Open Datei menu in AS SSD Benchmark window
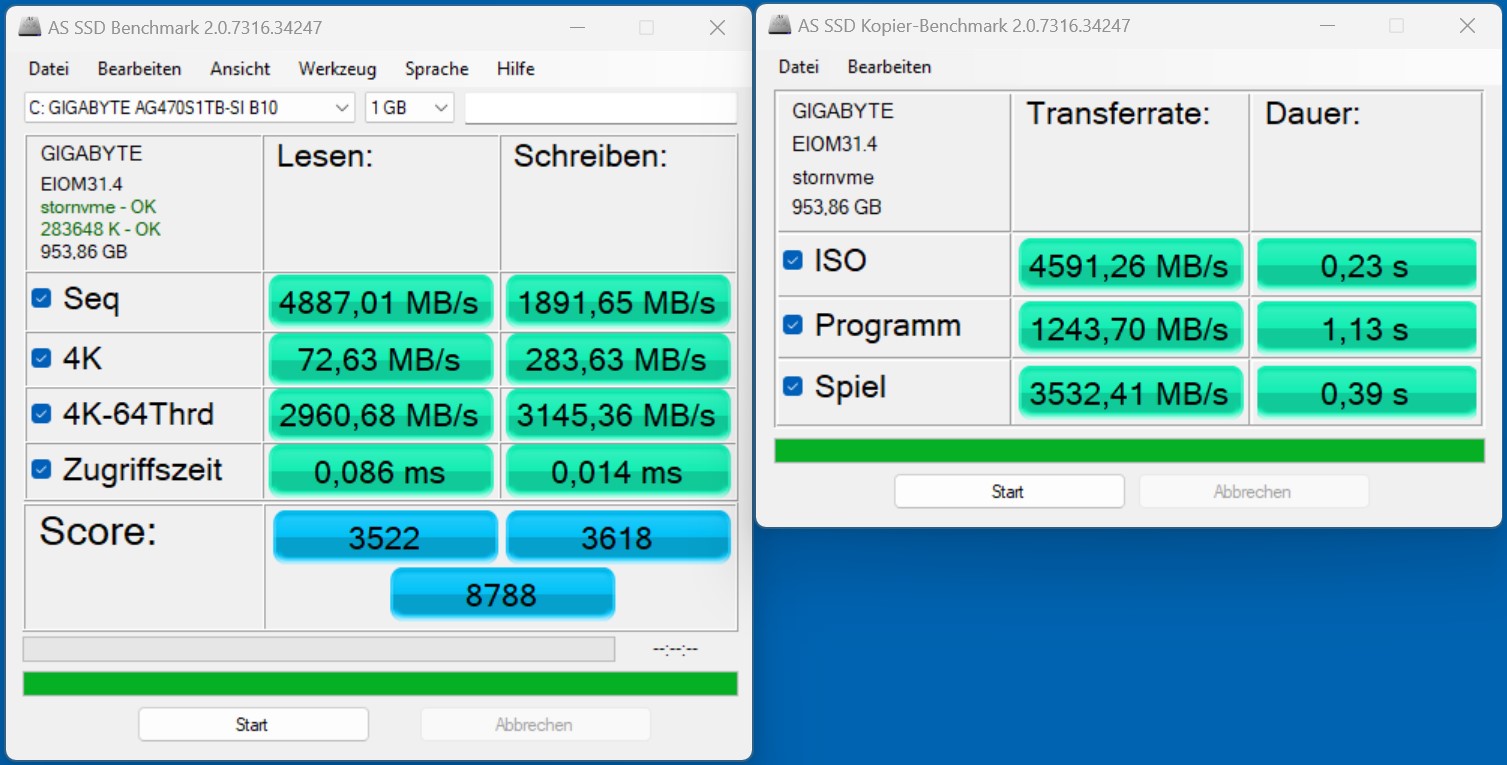This screenshot has height=765, width=1507. point(49,69)
